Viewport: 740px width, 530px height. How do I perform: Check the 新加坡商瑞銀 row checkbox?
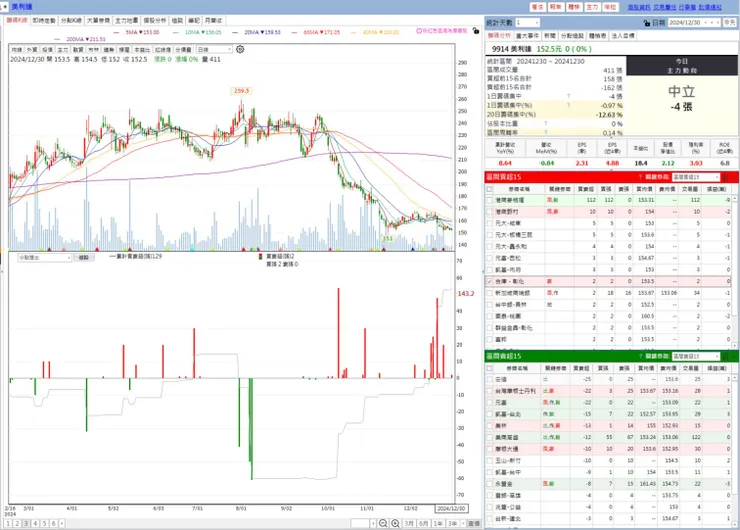(489, 293)
